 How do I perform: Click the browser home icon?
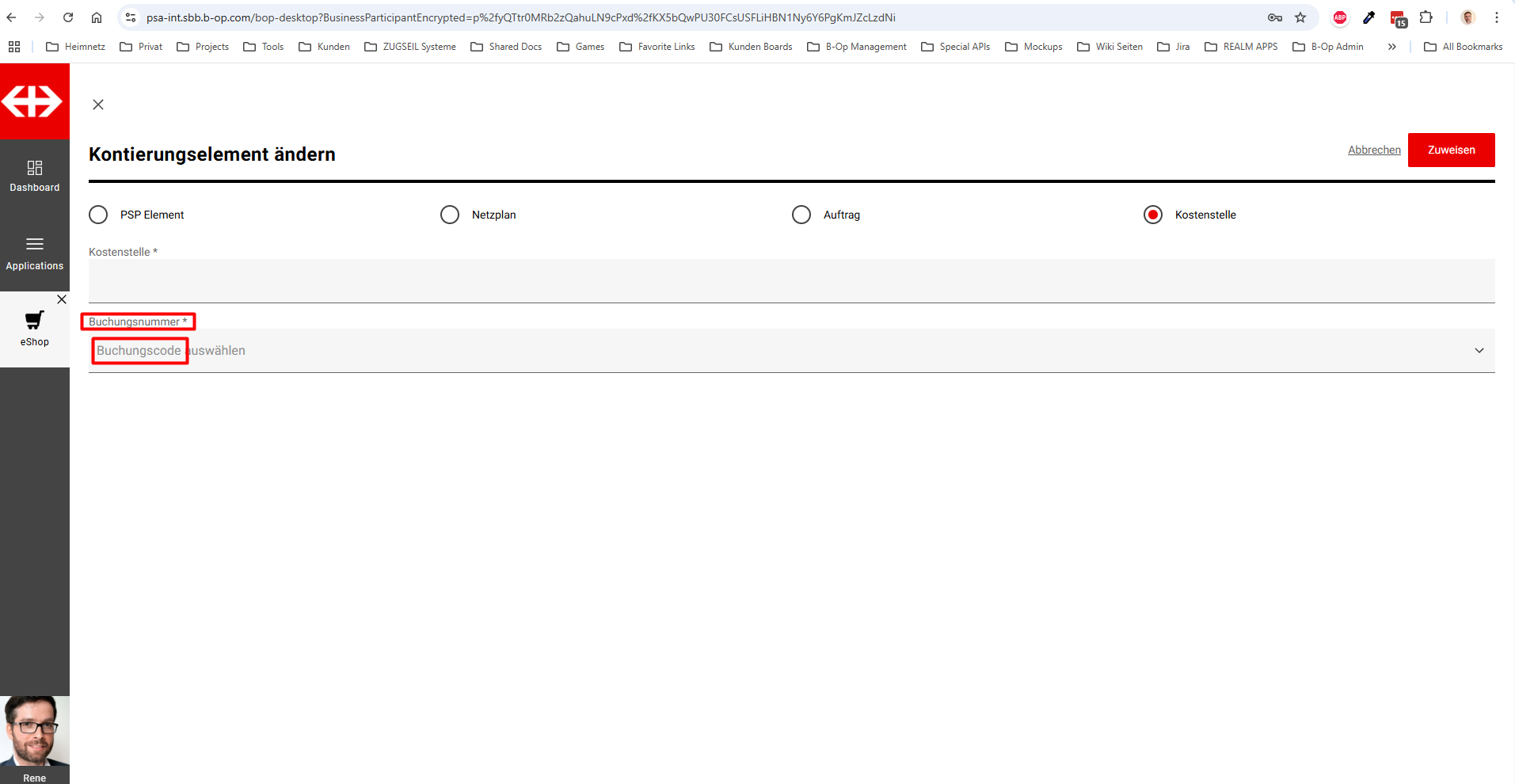(97, 17)
